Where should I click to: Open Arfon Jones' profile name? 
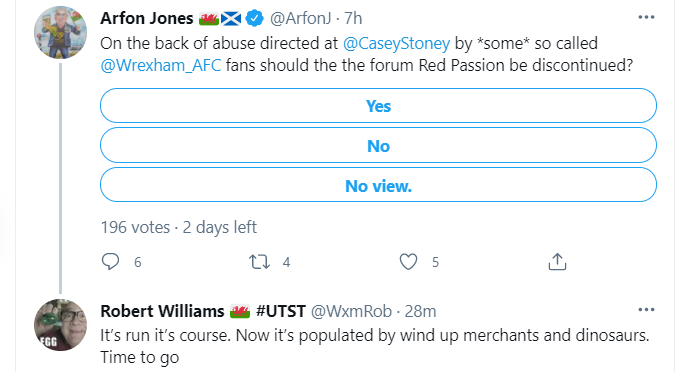(147, 18)
